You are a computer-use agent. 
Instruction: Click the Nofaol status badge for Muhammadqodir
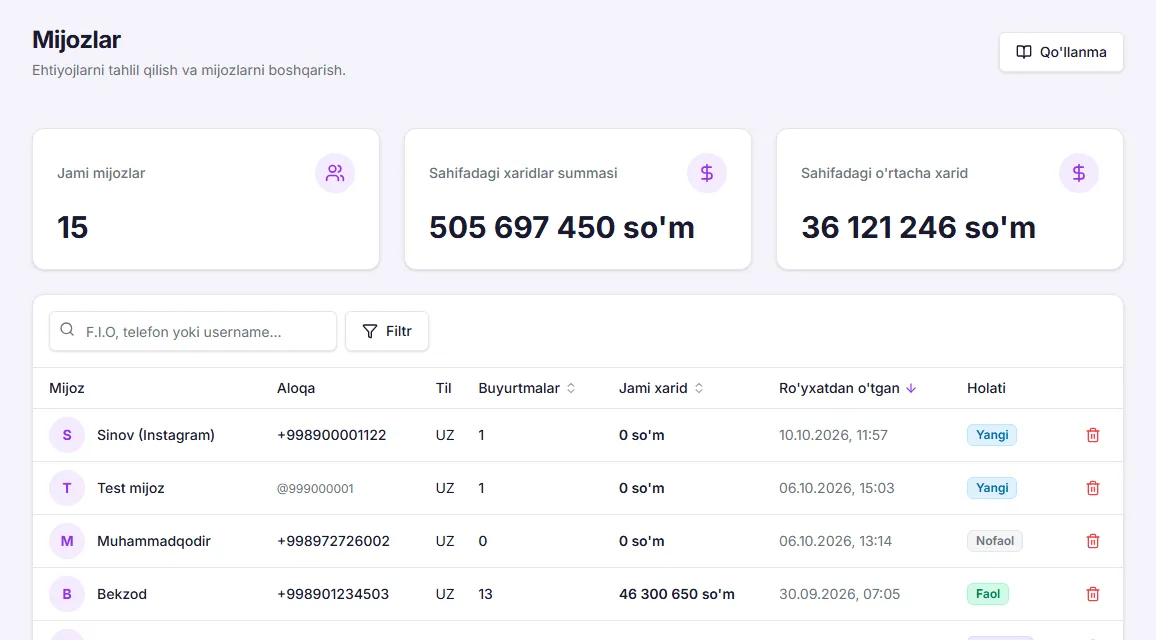tap(995, 541)
